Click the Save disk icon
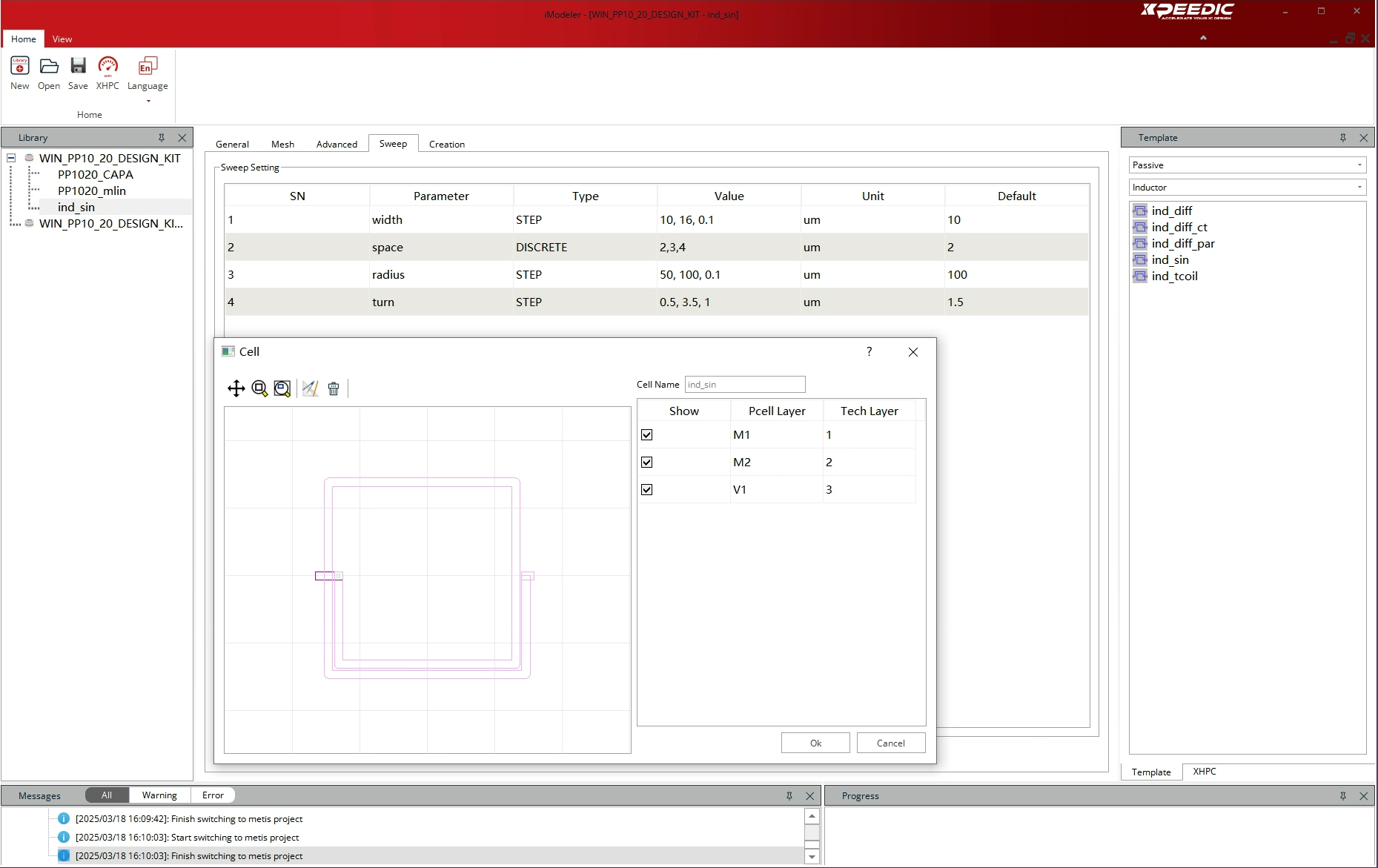 (78, 73)
